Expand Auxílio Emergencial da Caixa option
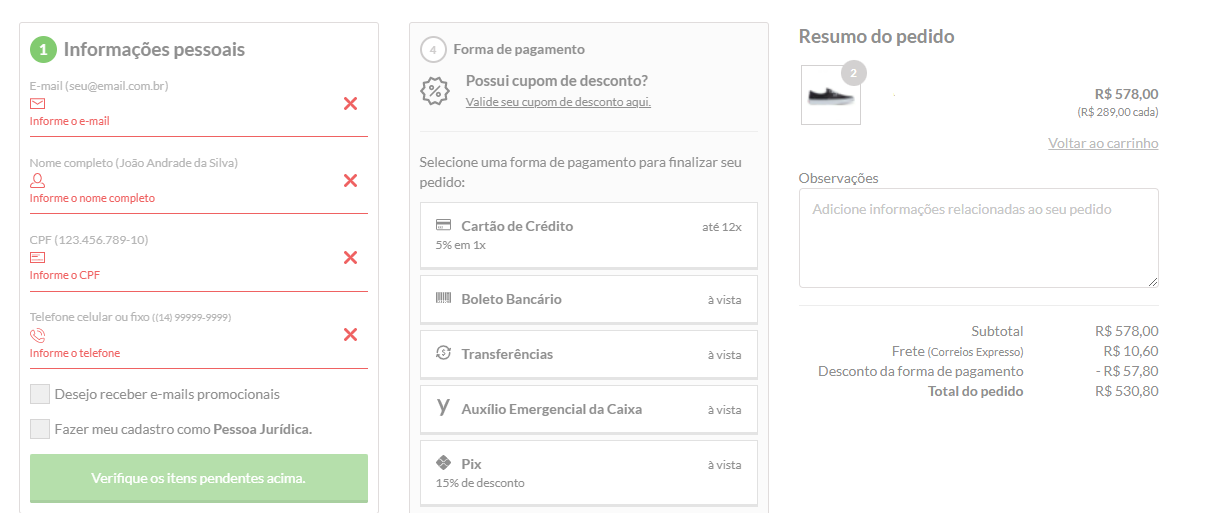1214x513 pixels. click(589, 409)
